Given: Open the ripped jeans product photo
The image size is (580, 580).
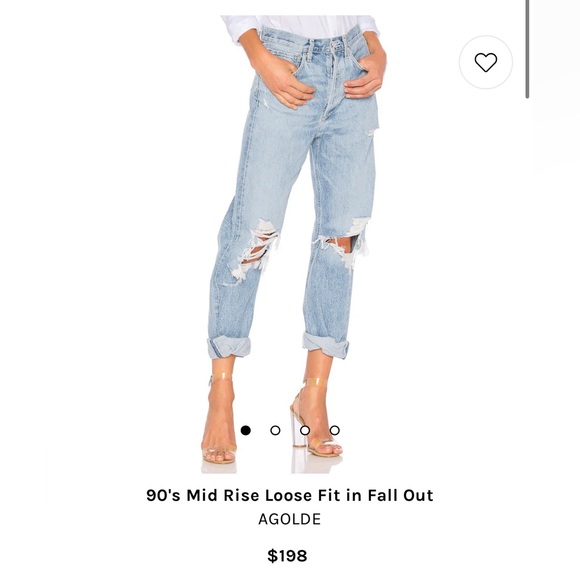Looking at the screenshot, I should point(290,244).
